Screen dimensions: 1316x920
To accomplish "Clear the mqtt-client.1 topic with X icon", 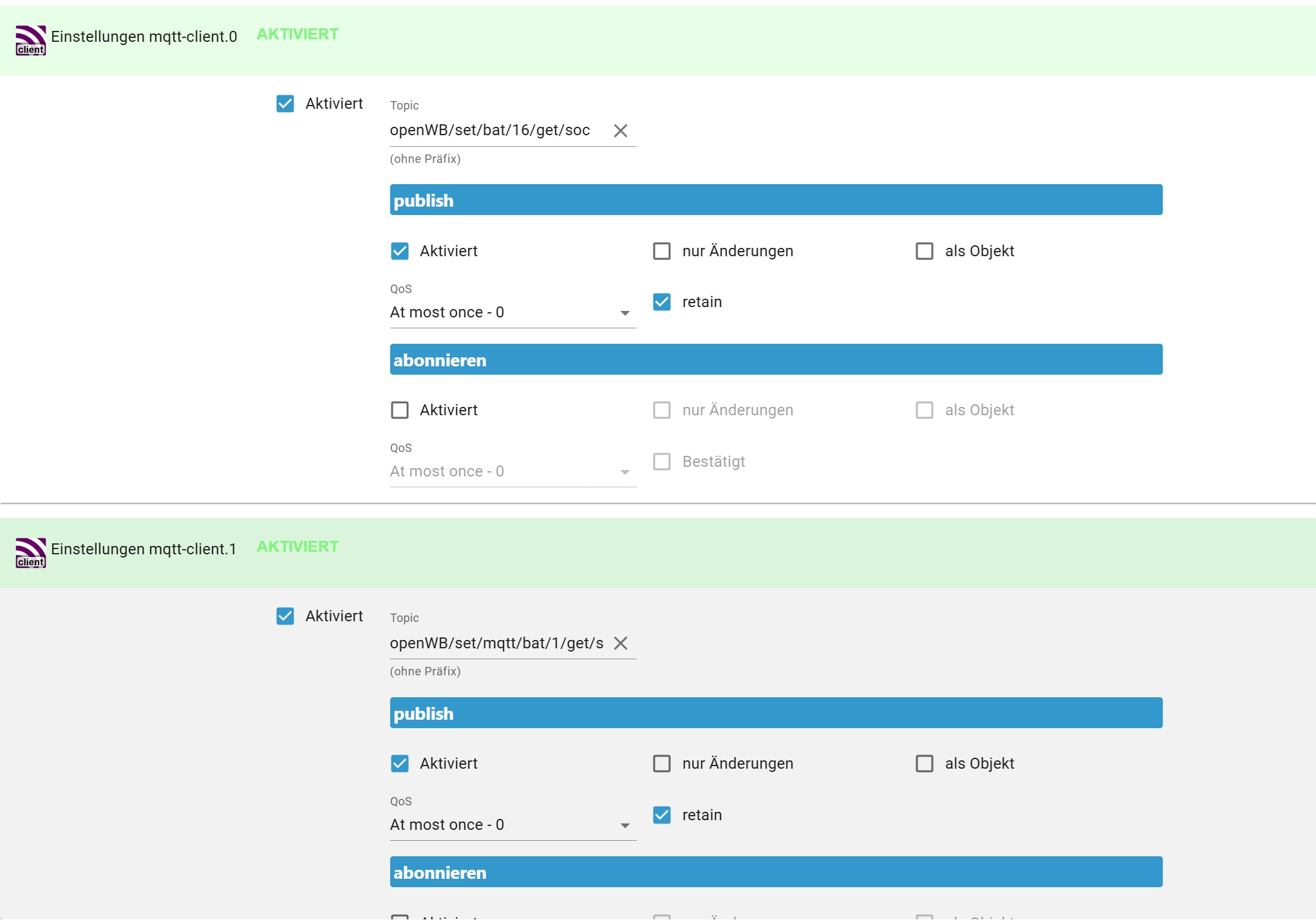I will 620,643.
